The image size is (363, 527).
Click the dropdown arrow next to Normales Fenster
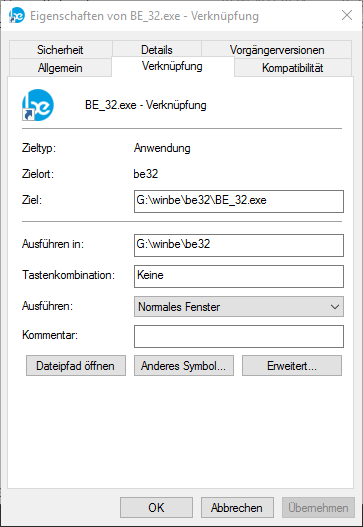[x=334, y=307]
